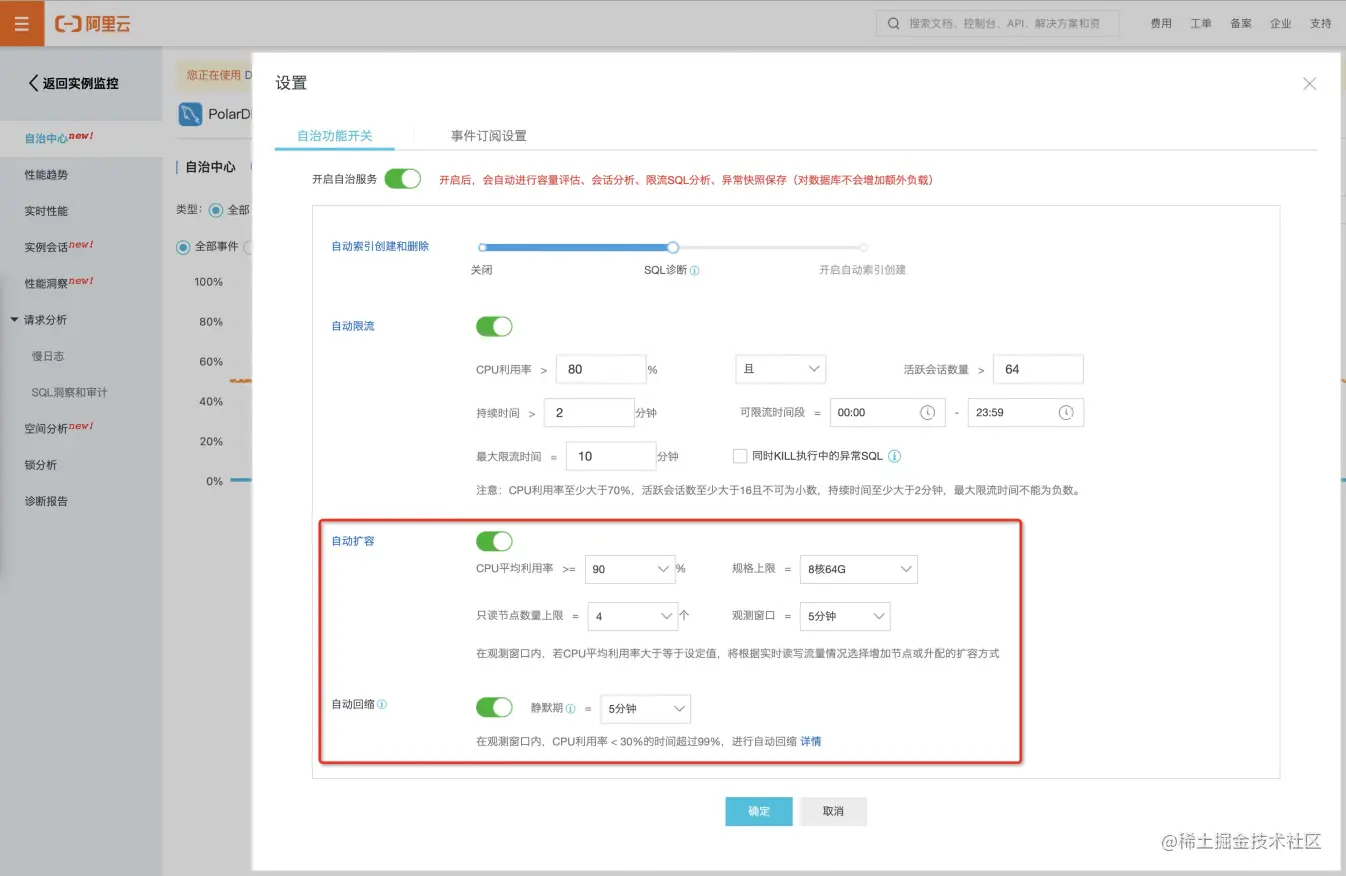This screenshot has width=1346, height=876.
Task: Toggle the 自动回缩 switch
Action: click(494, 708)
